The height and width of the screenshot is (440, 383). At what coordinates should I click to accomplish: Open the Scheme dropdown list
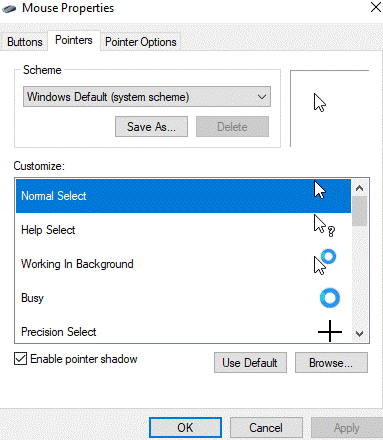tap(147, 97)
